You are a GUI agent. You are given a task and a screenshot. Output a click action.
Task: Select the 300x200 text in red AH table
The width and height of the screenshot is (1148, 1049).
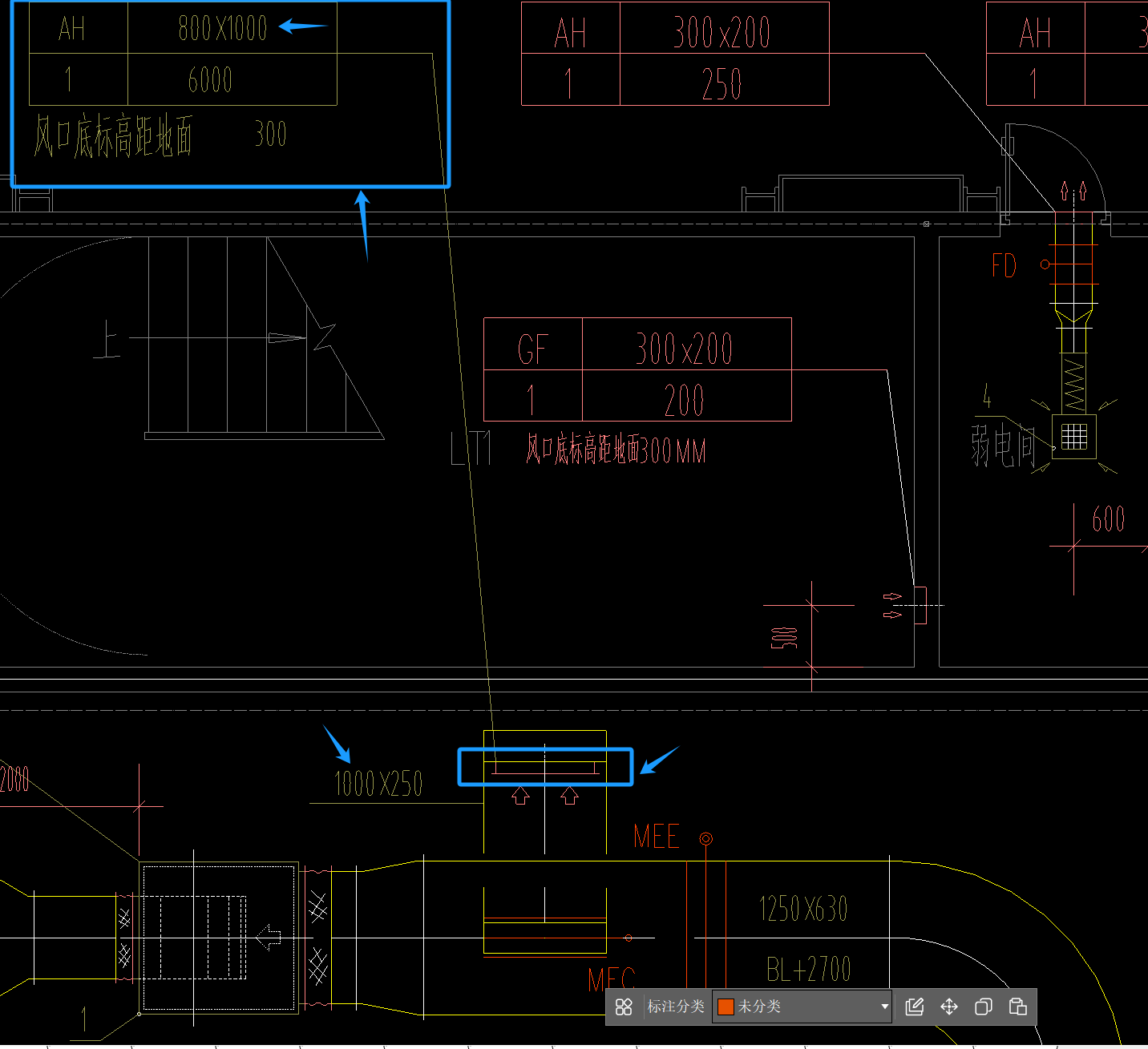[x=722, y=33]
